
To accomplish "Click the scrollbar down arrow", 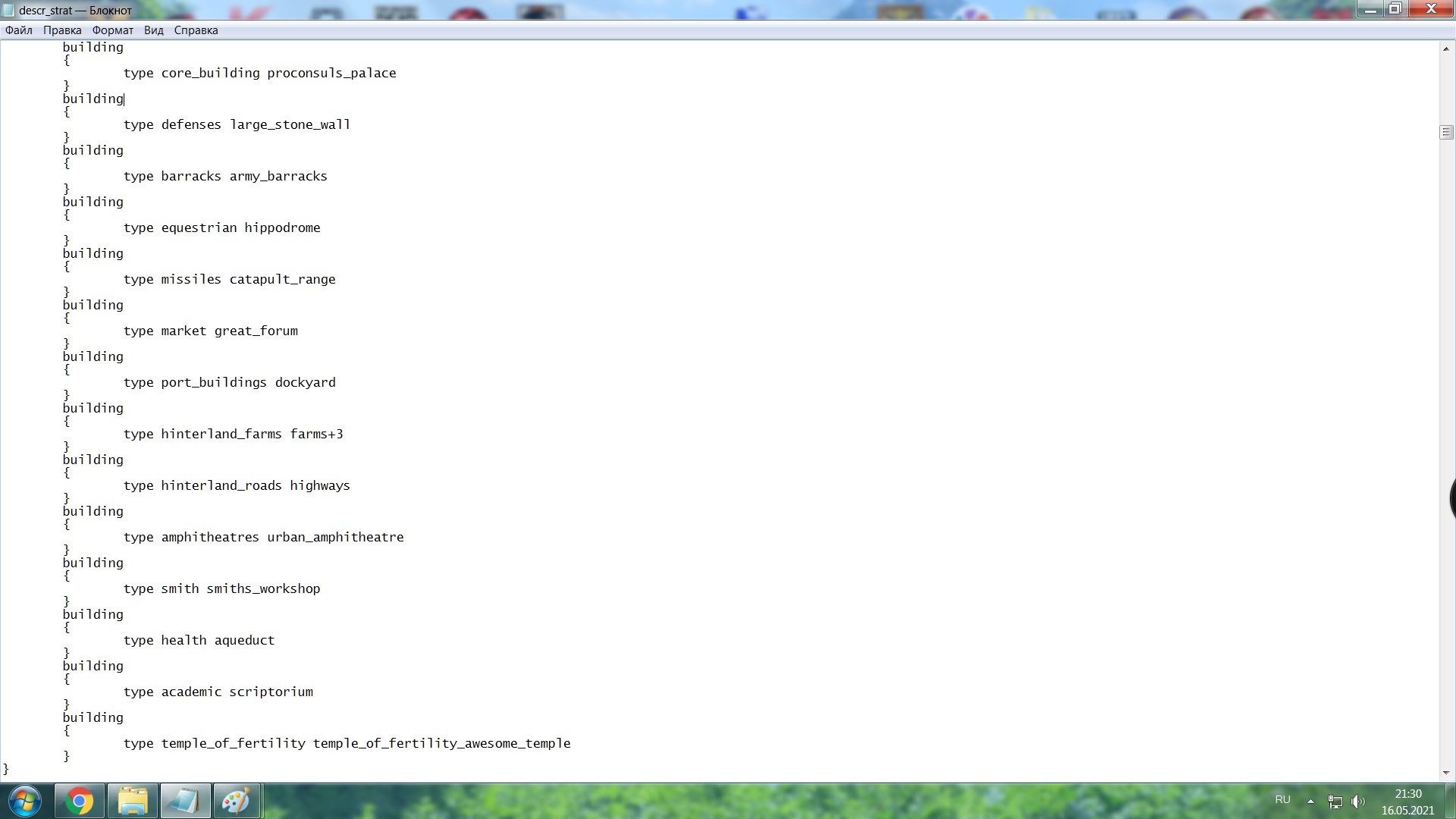I will click(1446, 773).
